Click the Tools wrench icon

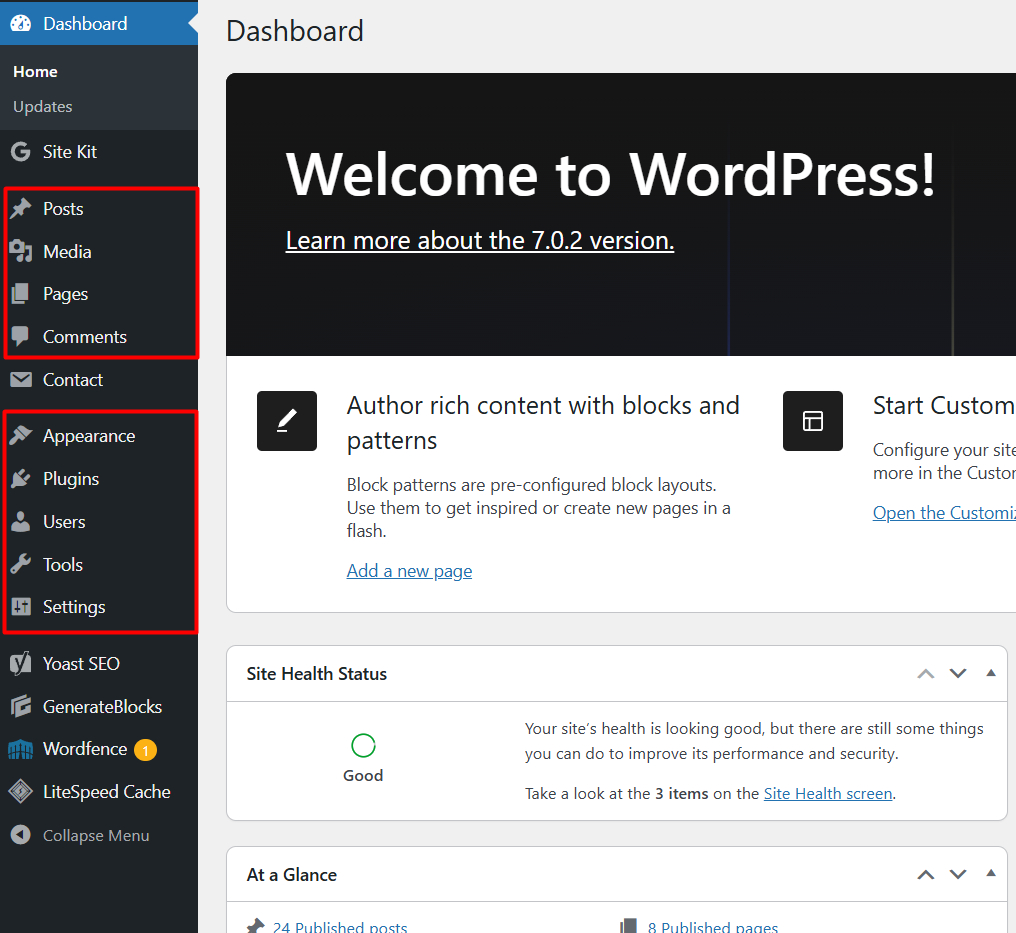(x=21, y=564)
